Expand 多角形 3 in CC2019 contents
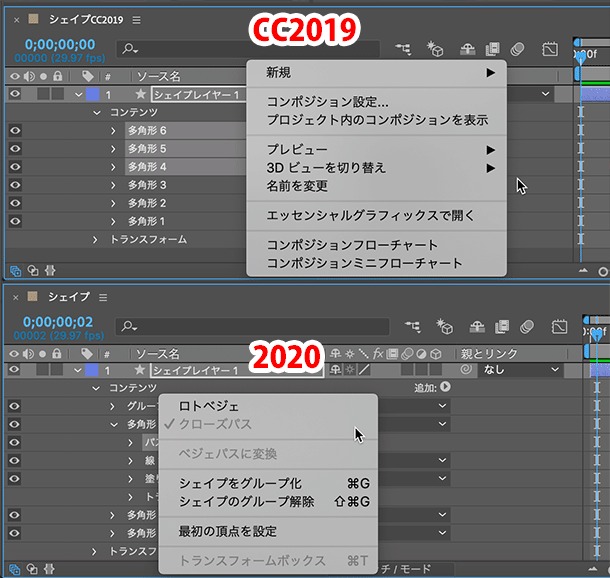 (x=113, y=185)
